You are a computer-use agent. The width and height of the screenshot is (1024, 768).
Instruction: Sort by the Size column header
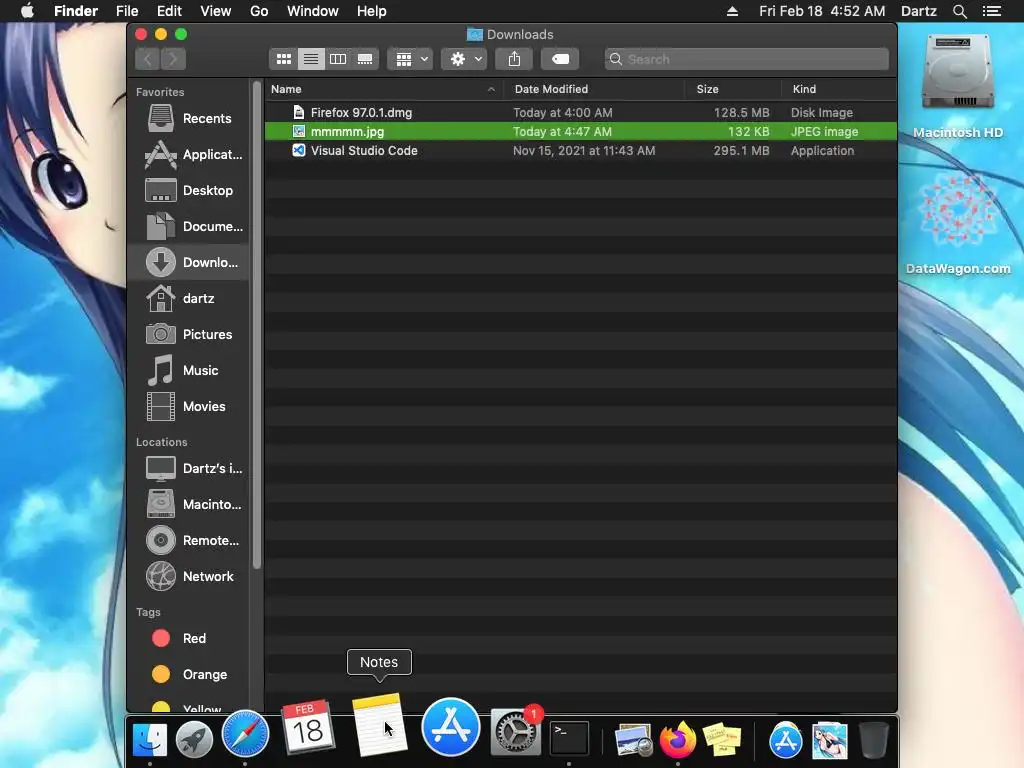click(733, 89)
